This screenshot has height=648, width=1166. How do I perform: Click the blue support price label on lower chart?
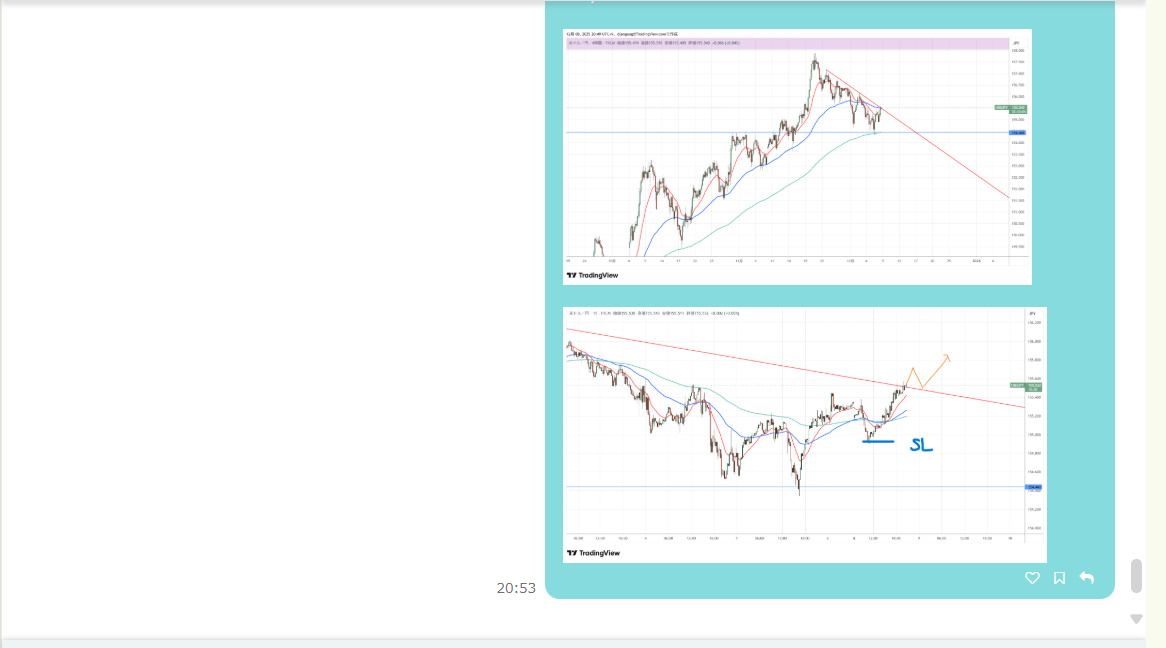tap(1034, 487)
